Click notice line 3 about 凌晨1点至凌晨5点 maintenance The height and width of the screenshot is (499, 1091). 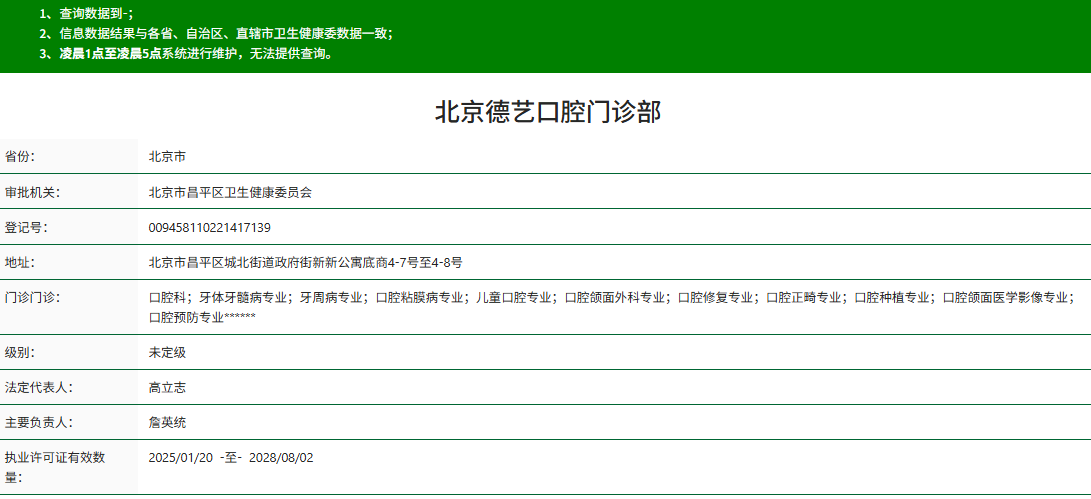186,54
